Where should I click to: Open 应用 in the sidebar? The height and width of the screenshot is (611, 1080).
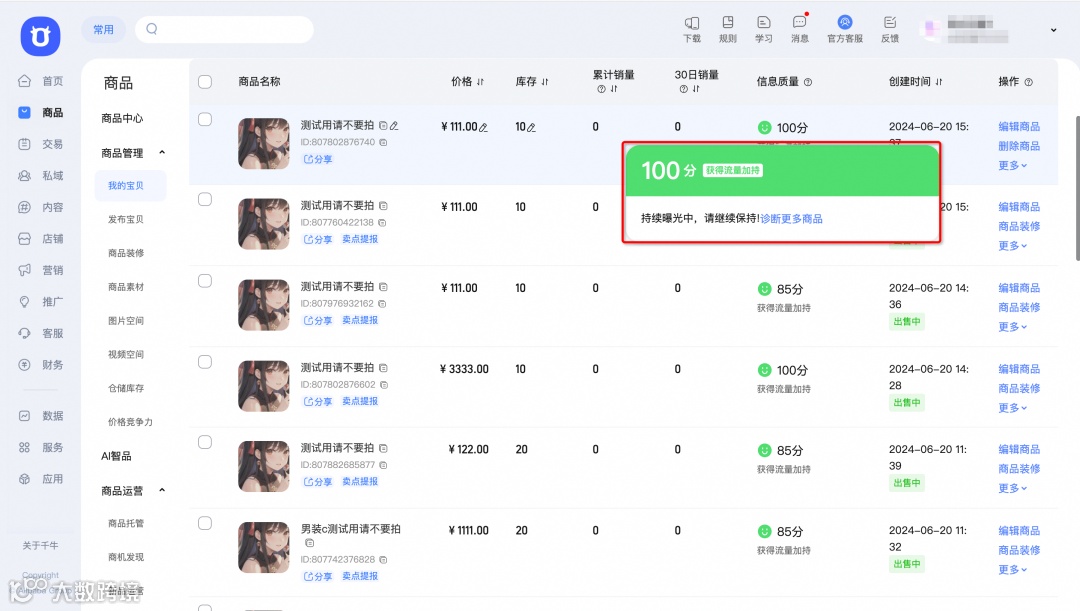click(41, 479)
